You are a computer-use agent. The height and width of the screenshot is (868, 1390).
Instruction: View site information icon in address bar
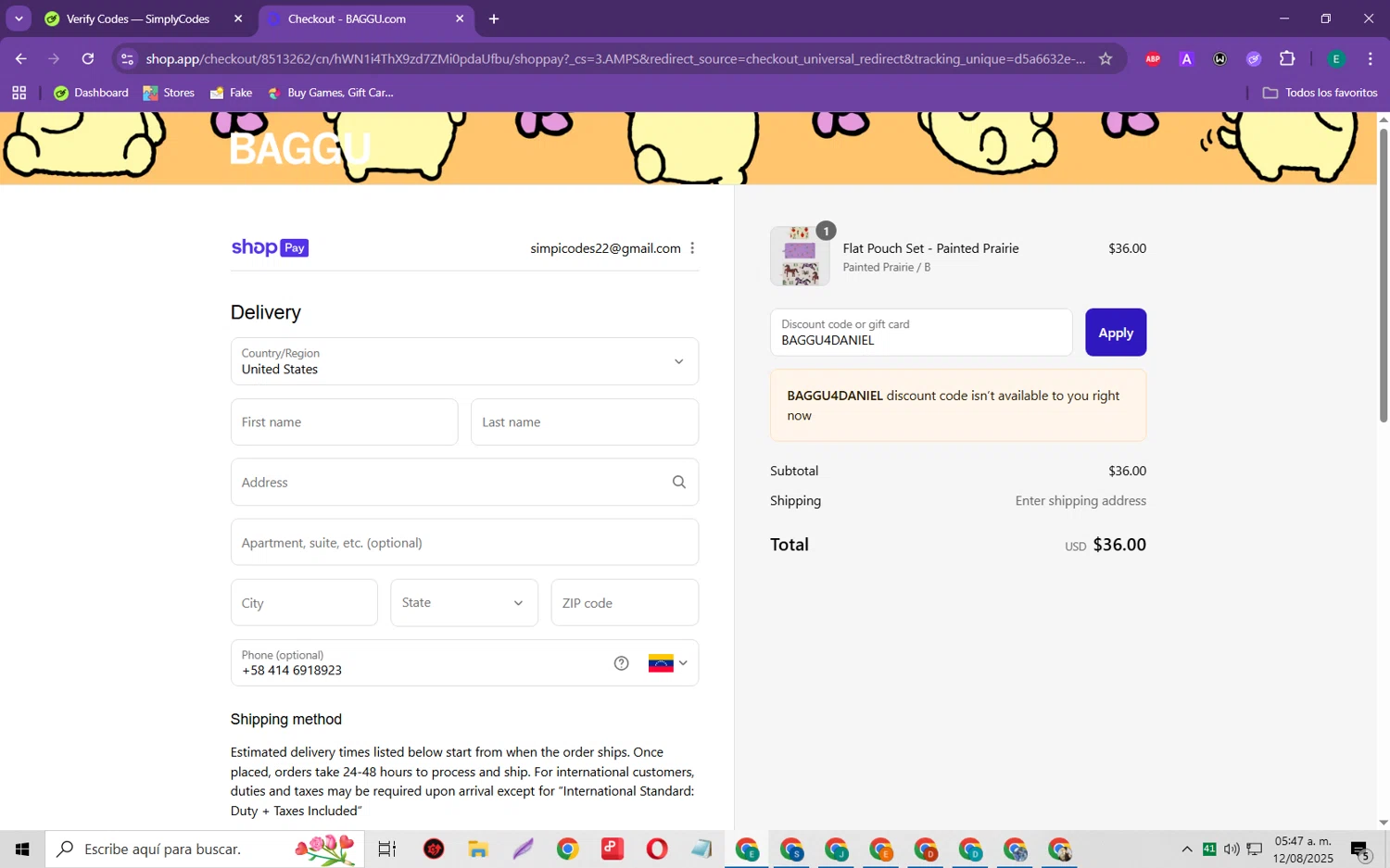128,58
